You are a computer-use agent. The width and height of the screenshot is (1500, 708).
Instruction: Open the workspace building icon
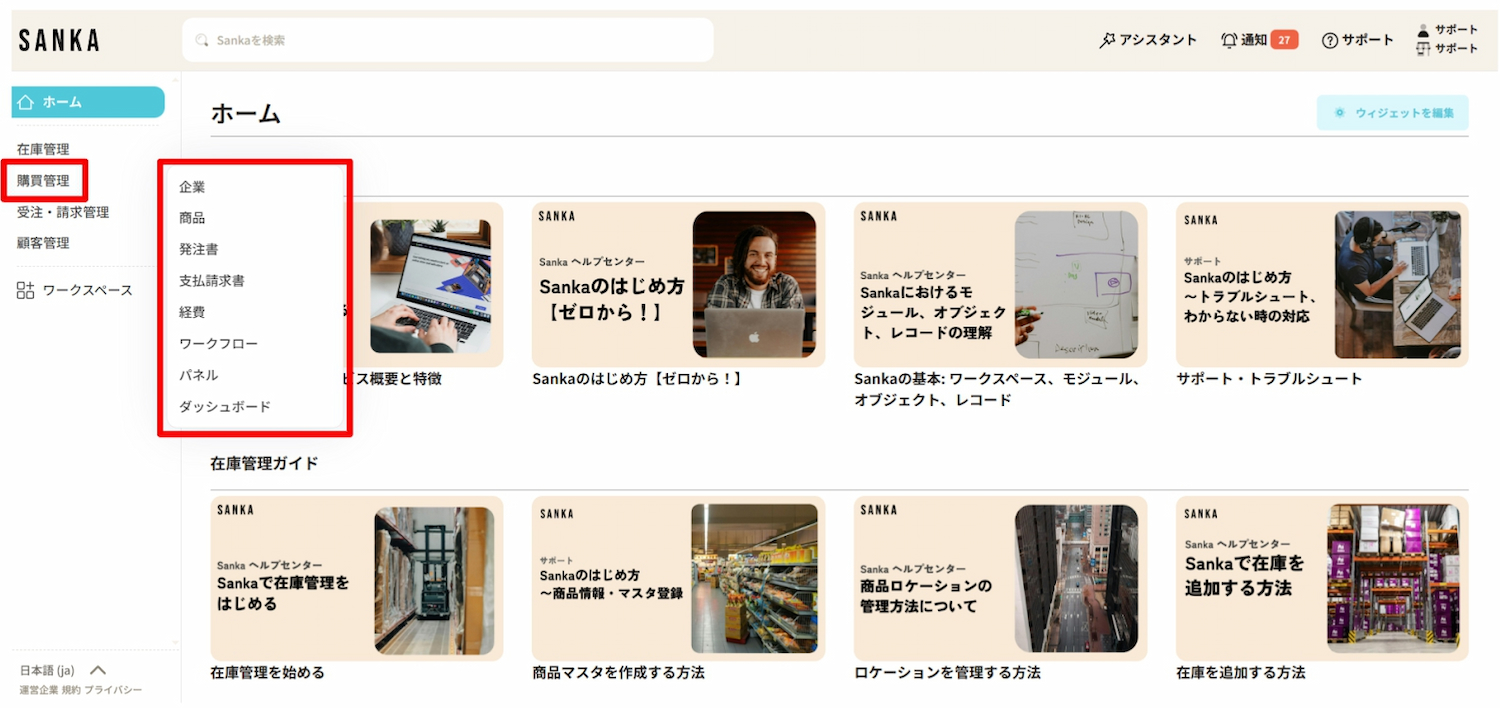point(1423,49)
